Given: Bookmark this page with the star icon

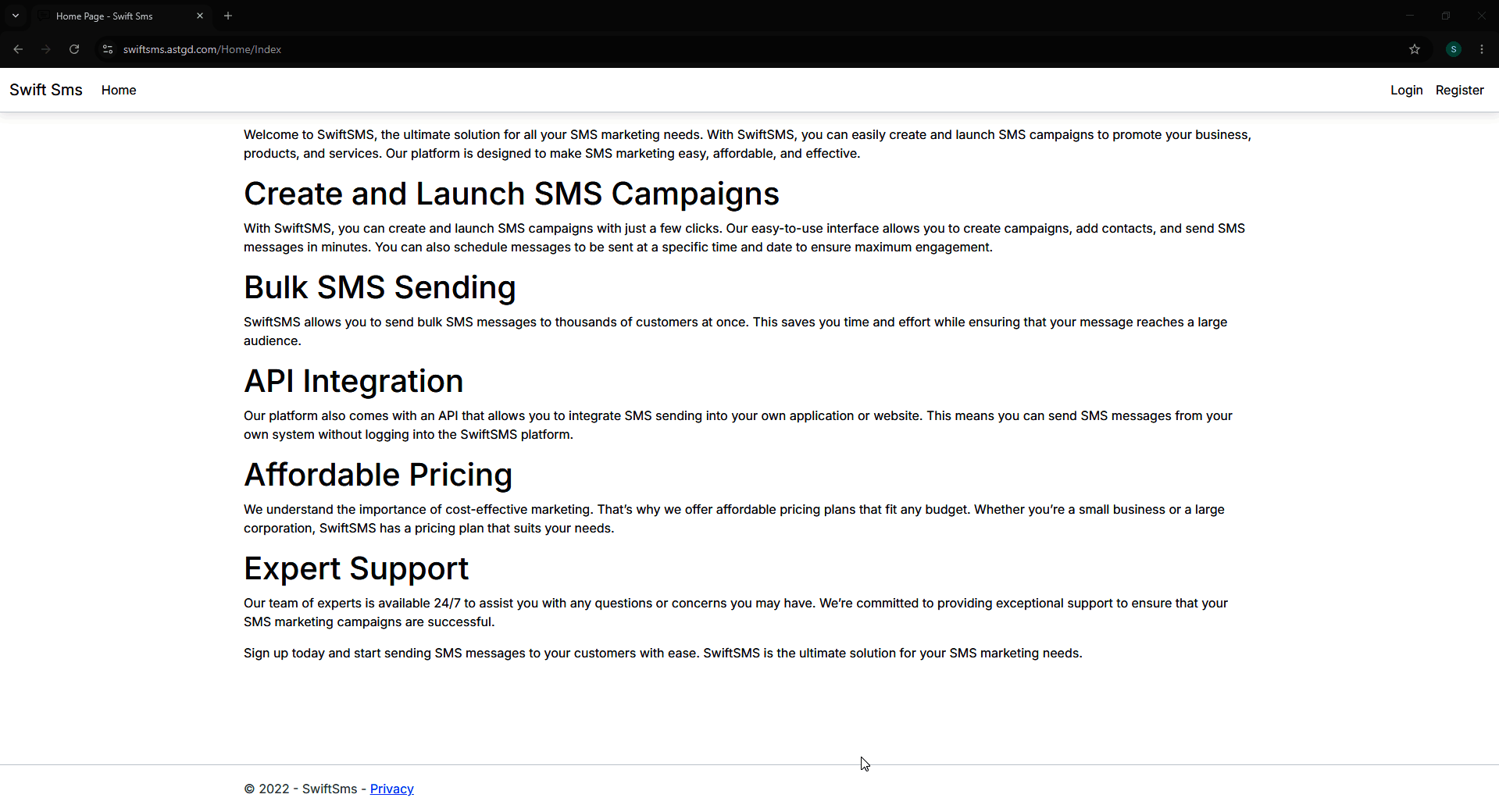Looking at the screenshot, I should [1415, 49].
